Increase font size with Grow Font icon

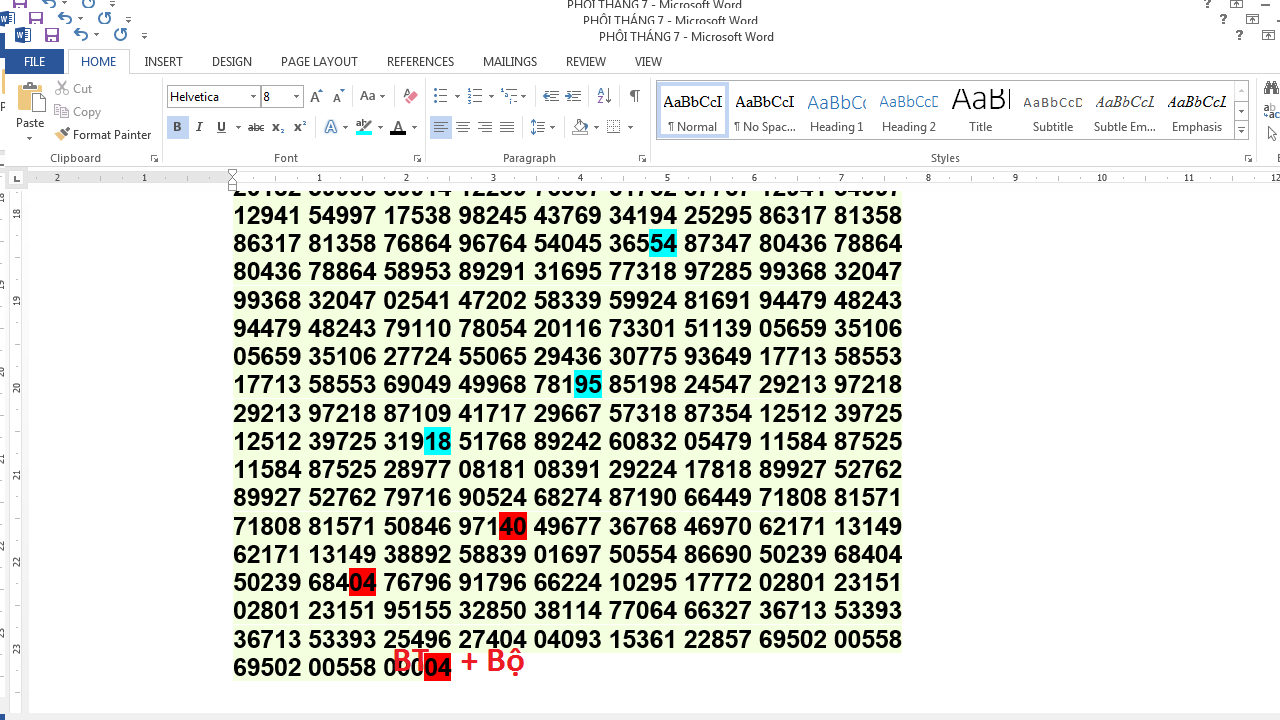point(316,97)
